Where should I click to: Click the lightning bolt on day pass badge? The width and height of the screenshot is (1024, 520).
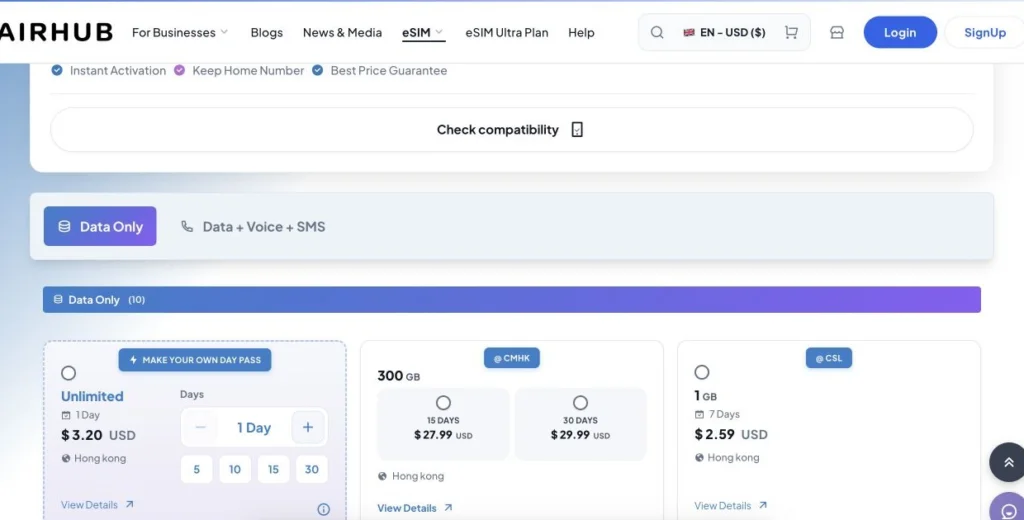coord(133,360)
